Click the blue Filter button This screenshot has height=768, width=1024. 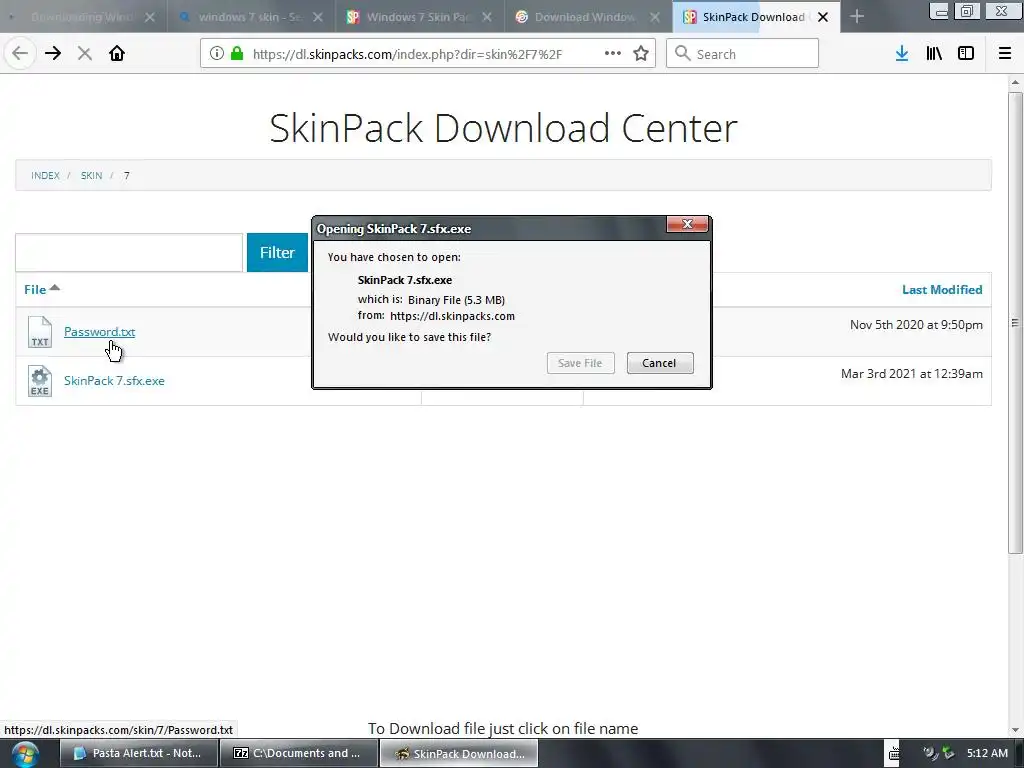[x=278, y=253]
